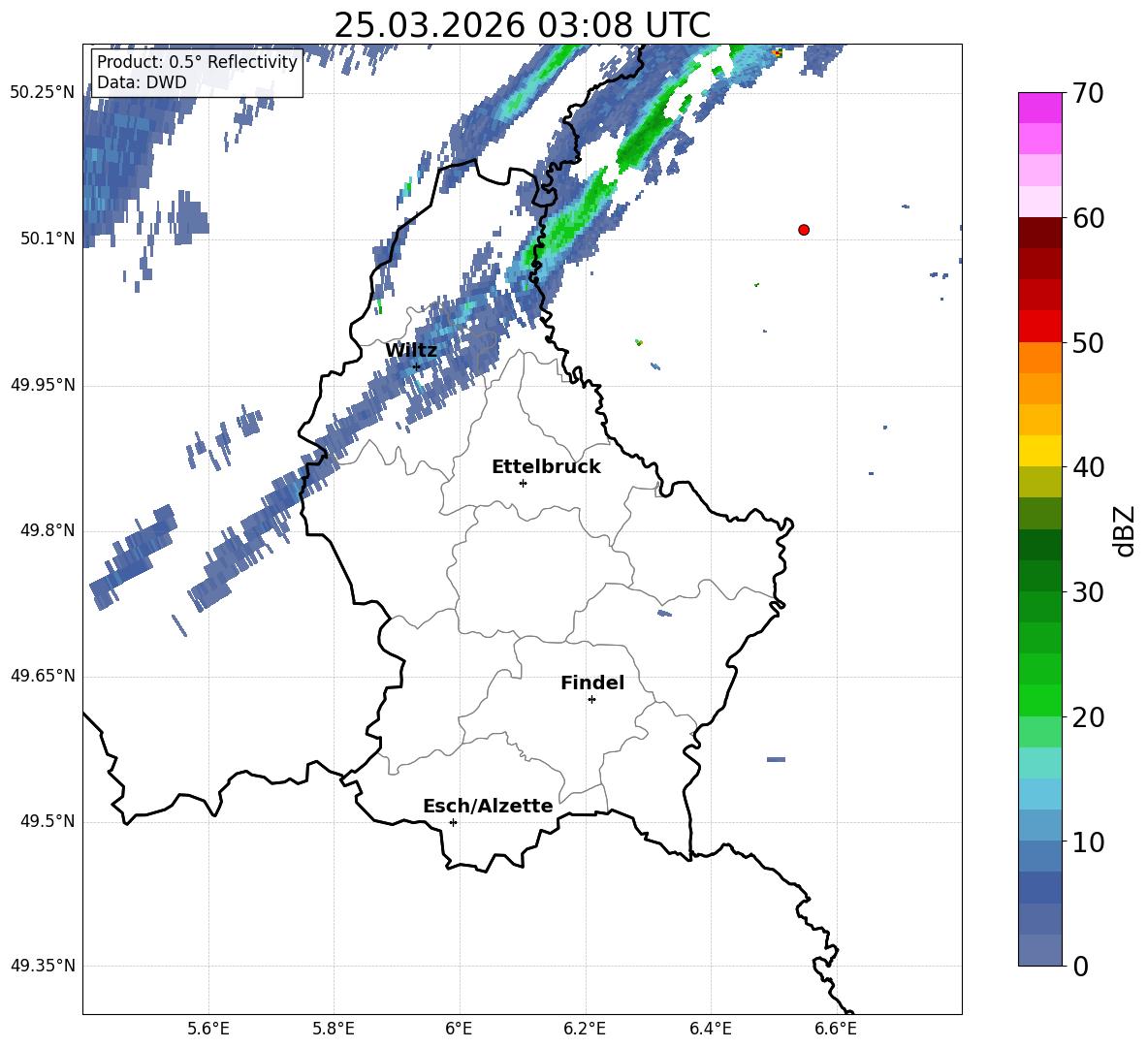Click the 49.65°N latitude label
This screenshot has height=1048, width=1148.
tap(43, 676)
